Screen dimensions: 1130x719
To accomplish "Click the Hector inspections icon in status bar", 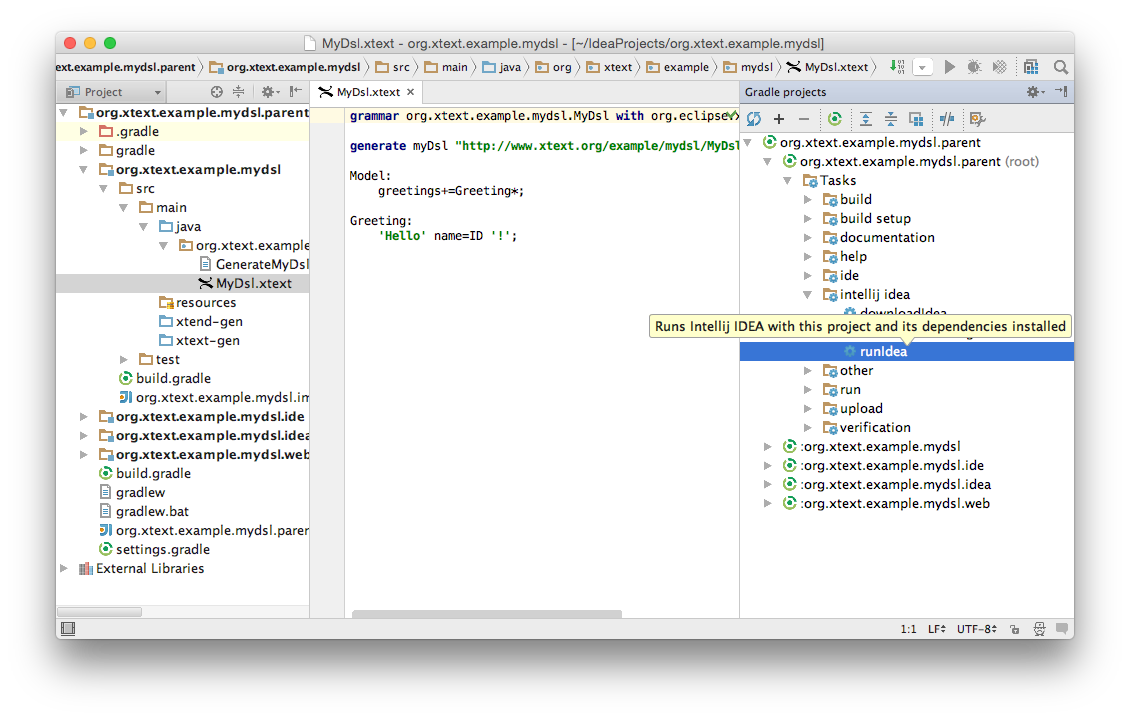I will pyautogui.click(x=1039, y=629).
